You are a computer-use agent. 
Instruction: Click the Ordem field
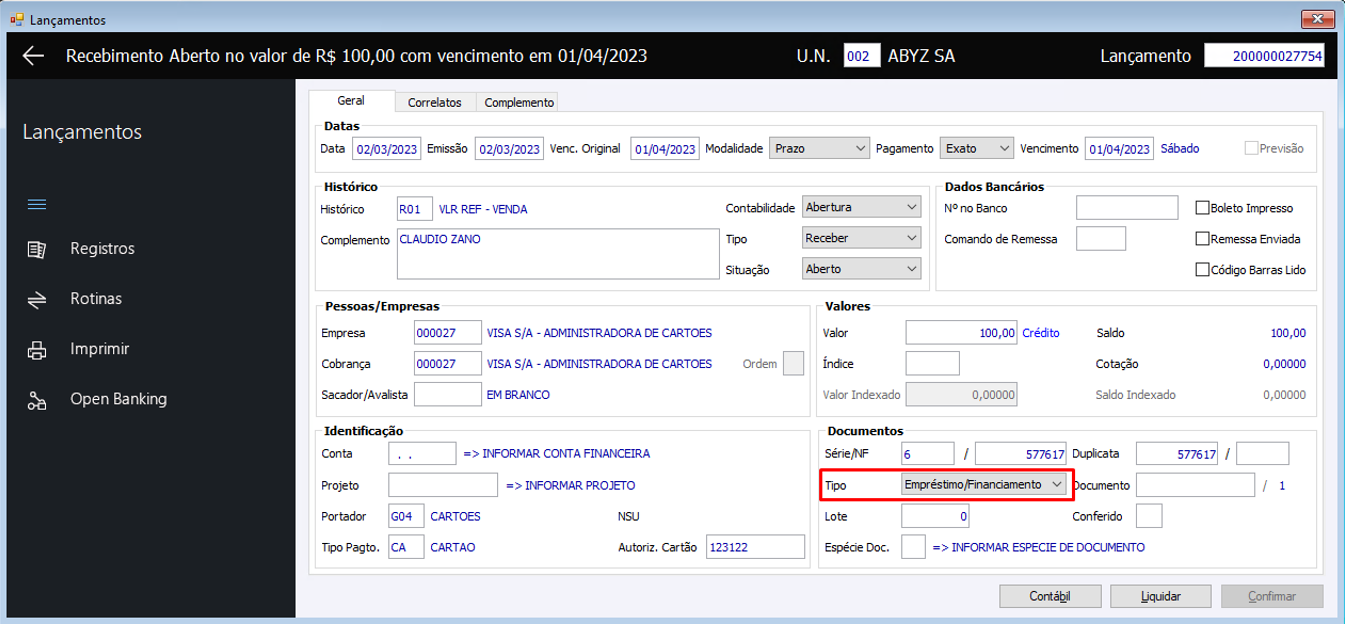tap(793, 364)
